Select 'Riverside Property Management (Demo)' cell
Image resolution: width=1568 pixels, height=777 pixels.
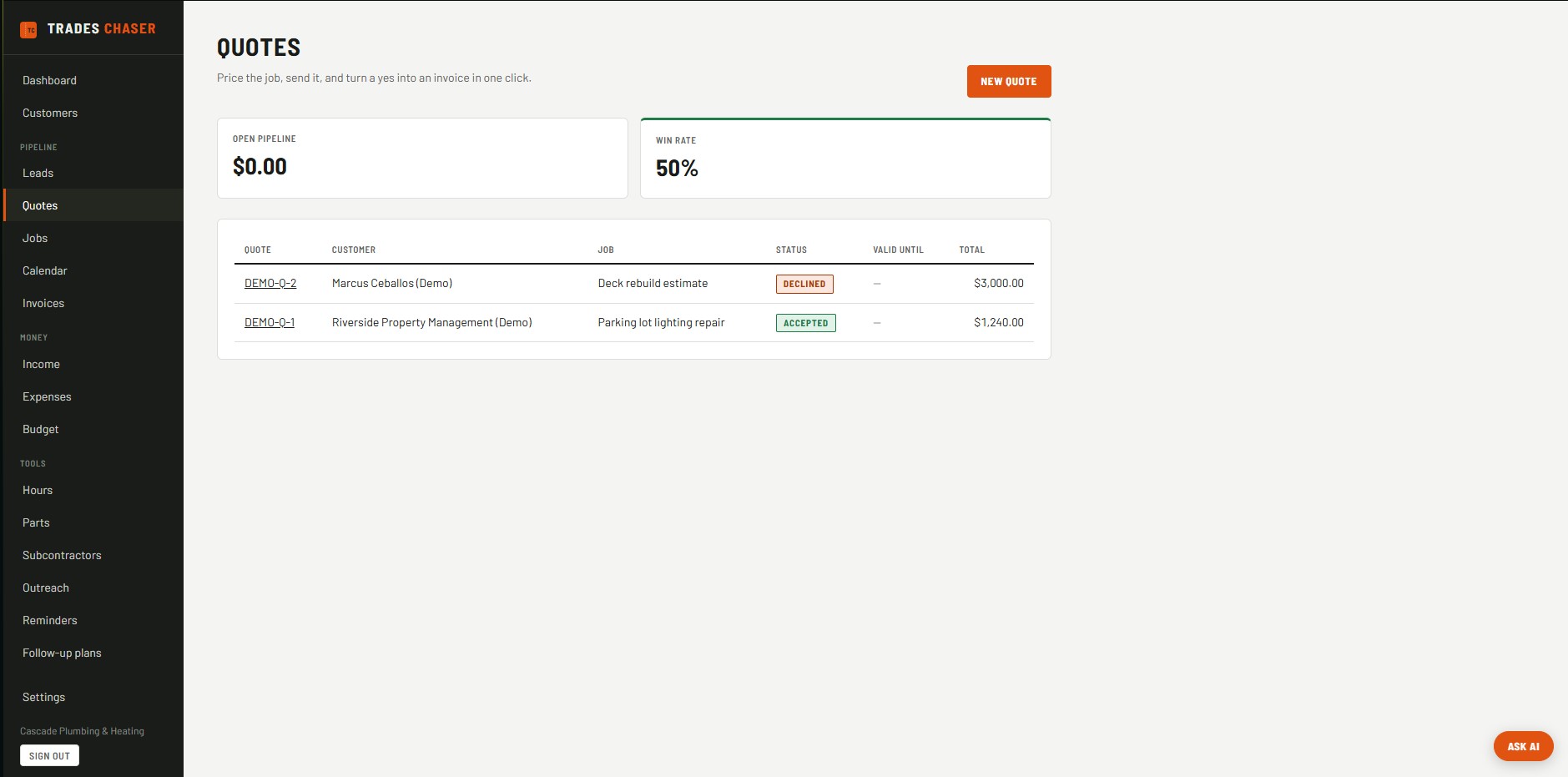pyautogui.click(x=431, y=322)
